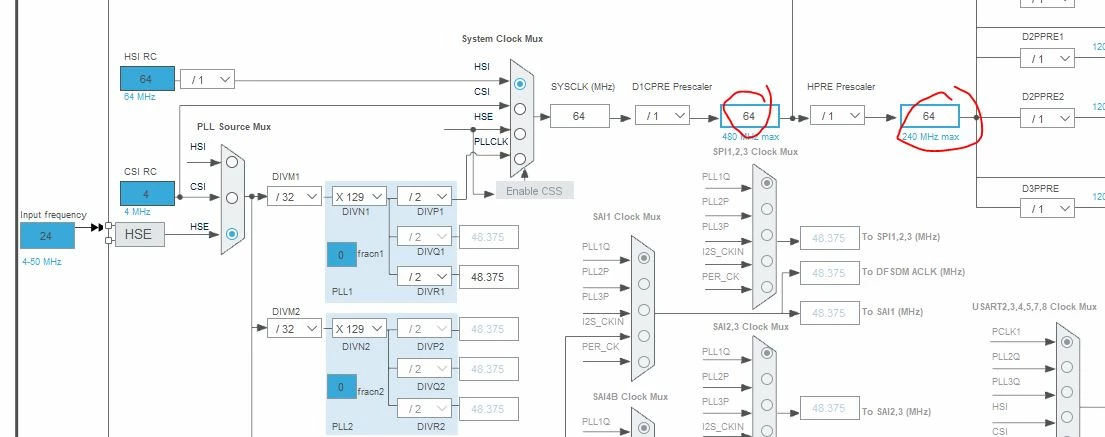Open the disabled DIVQ2 /2 dropdown
The width and height of the screenshot is (1105, 437).
(424, 368)
